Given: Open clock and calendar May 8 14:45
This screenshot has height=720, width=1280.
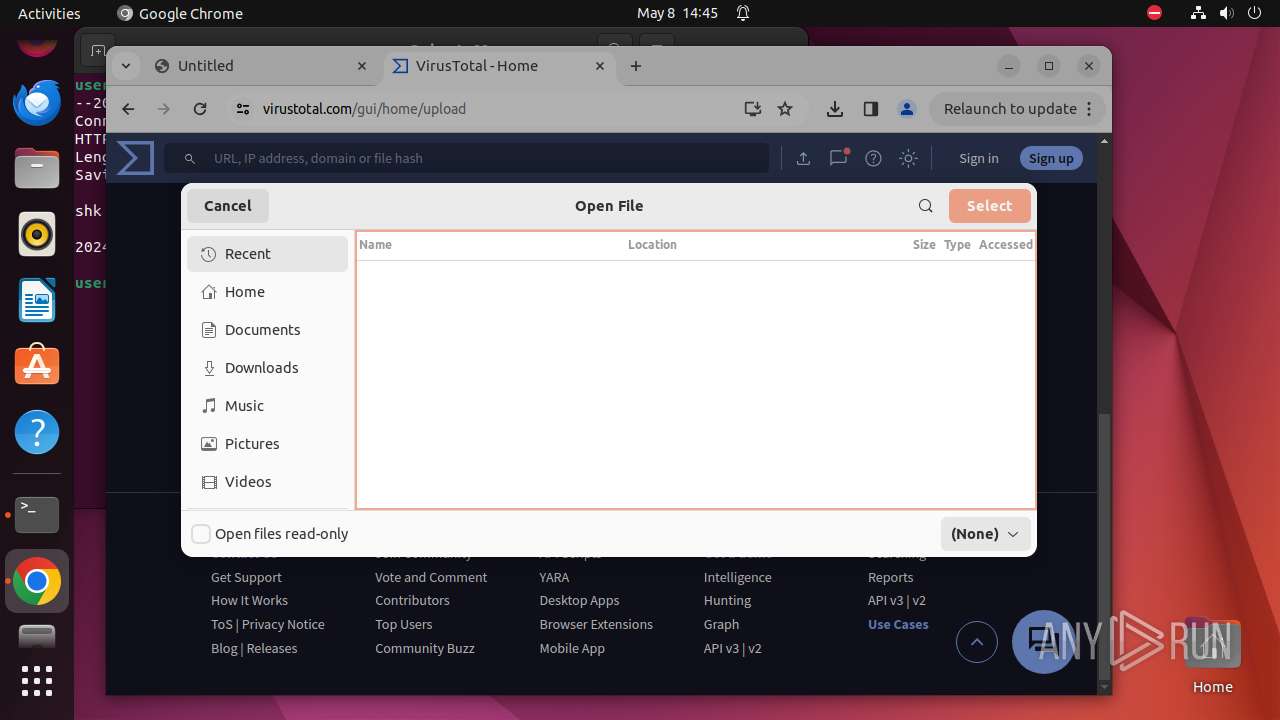Looking at the screenshot, I should point(677,13).
